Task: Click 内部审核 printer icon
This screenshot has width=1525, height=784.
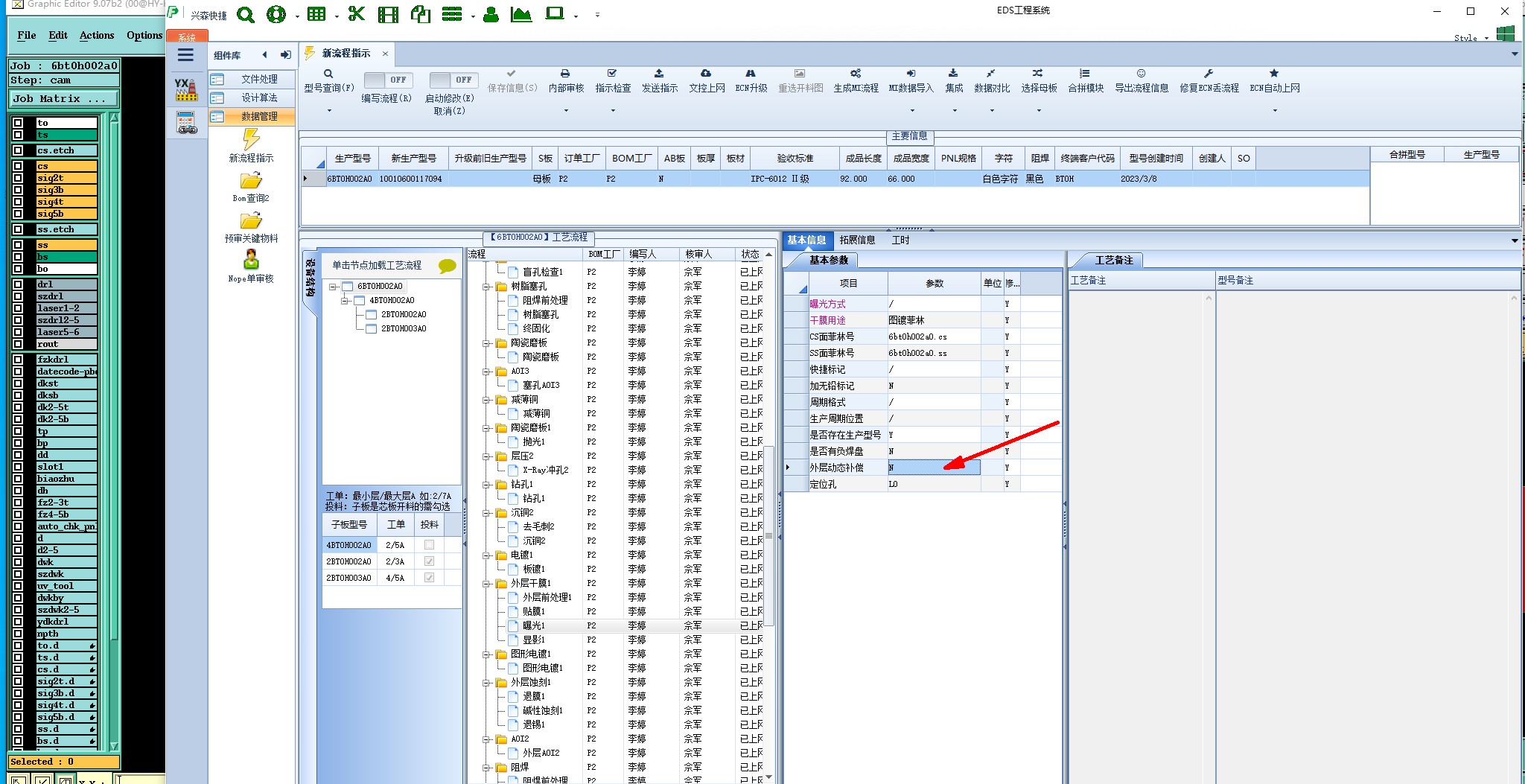Action: [565, 74]
